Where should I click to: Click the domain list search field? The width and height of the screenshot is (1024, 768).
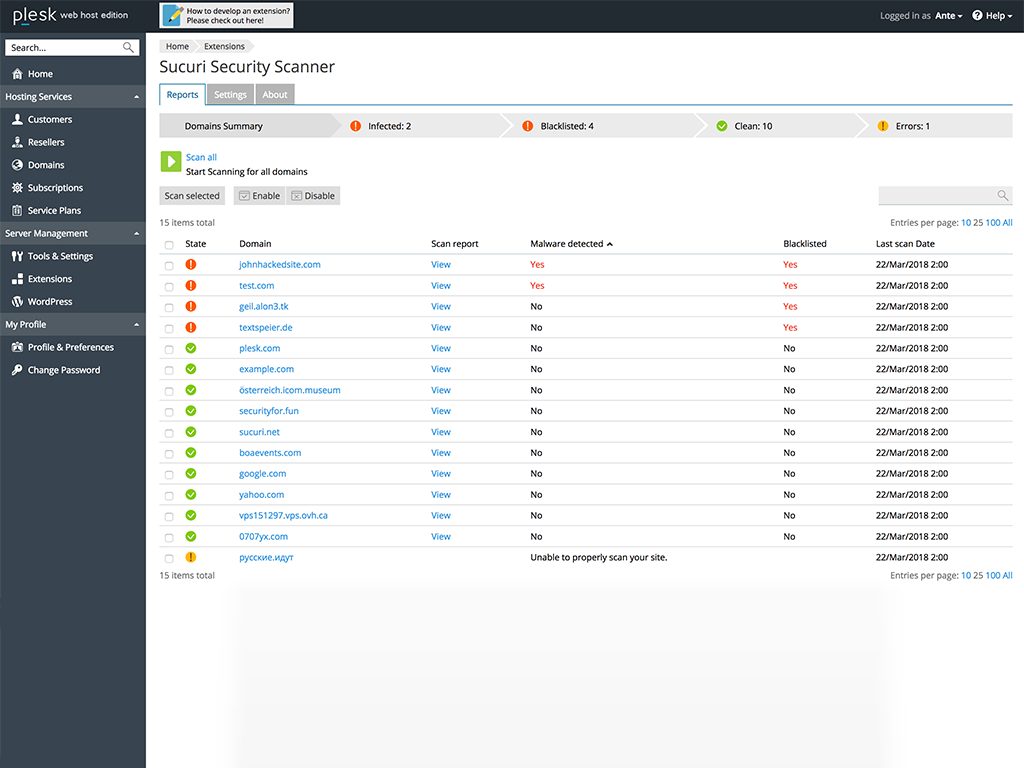pyautogui.click(x=937, y=196)
